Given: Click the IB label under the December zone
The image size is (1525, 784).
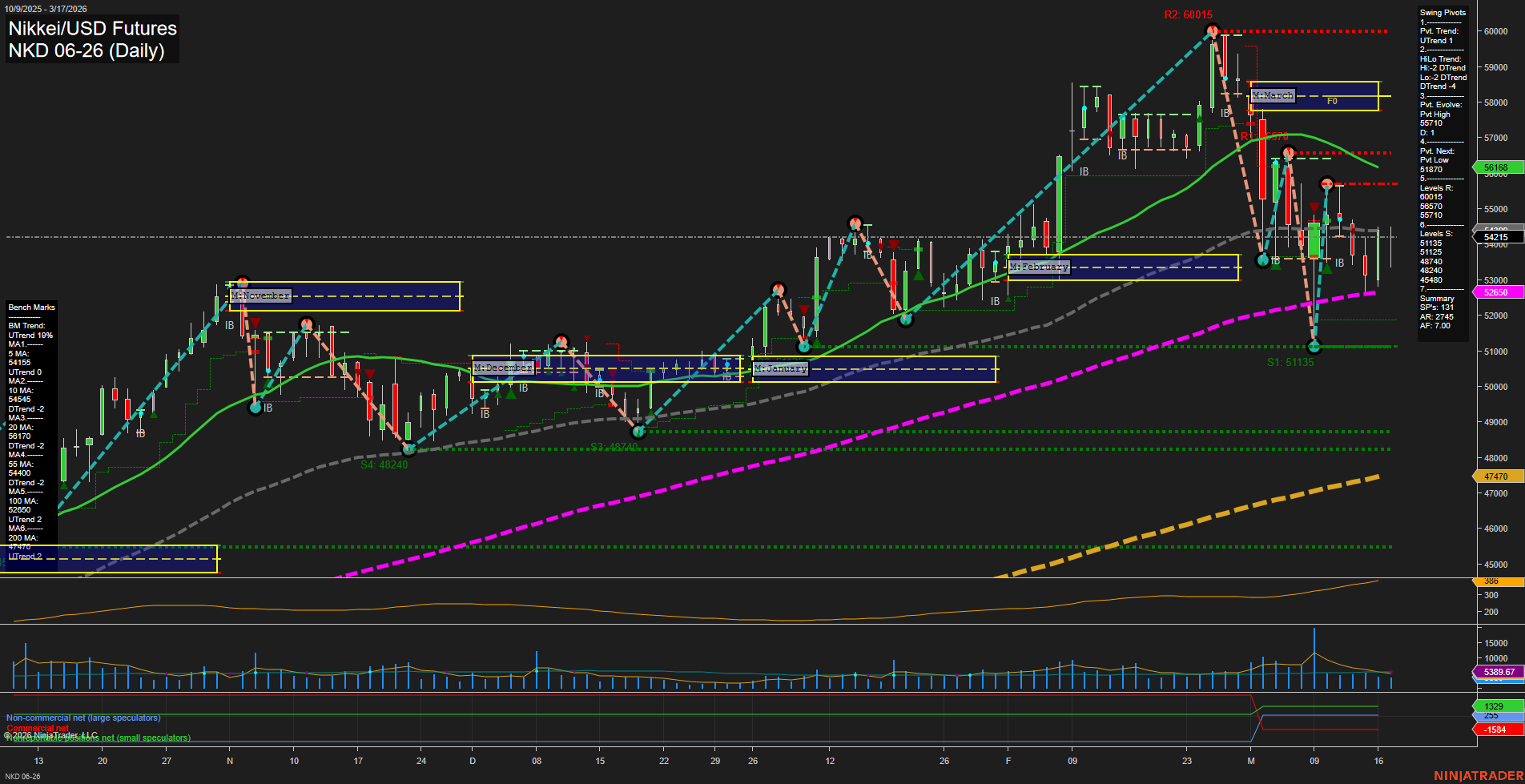Looking at the screenshot, I should pyautogui.click(x=523, y=388).
